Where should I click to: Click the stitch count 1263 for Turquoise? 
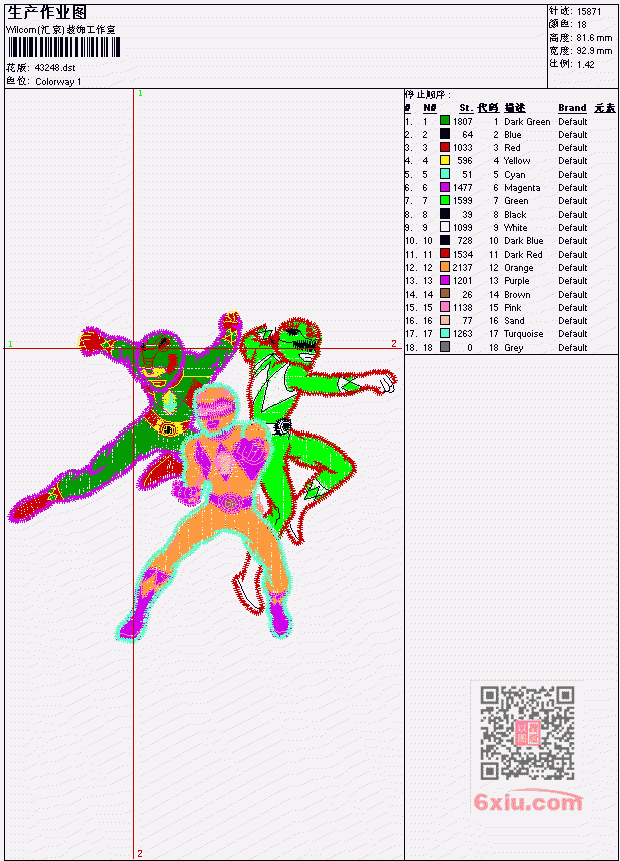coord(462,334)
